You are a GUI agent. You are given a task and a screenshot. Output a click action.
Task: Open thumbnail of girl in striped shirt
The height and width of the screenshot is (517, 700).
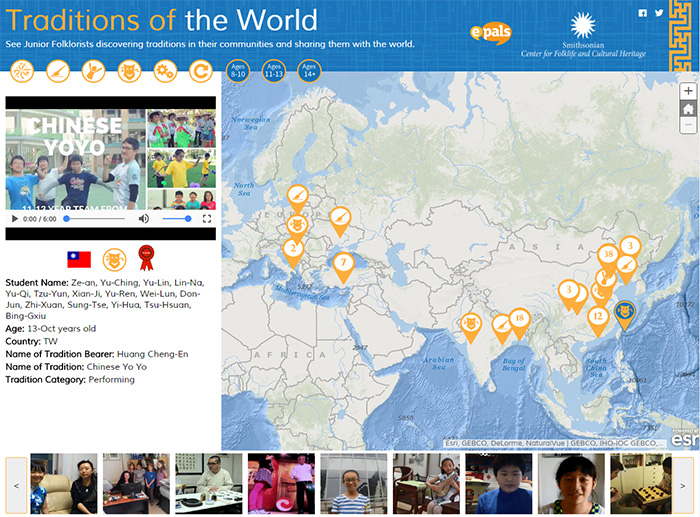click(354, 484)
